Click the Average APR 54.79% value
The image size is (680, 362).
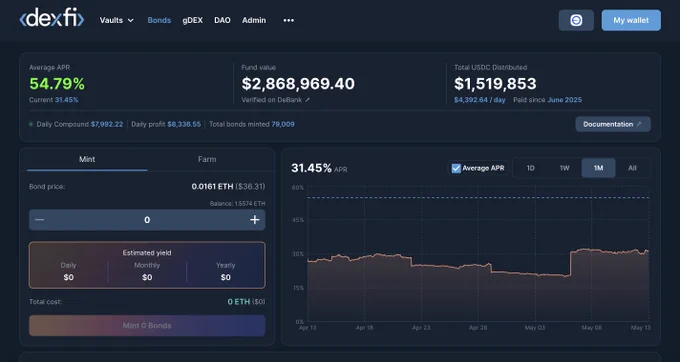(x=57, y=84)
